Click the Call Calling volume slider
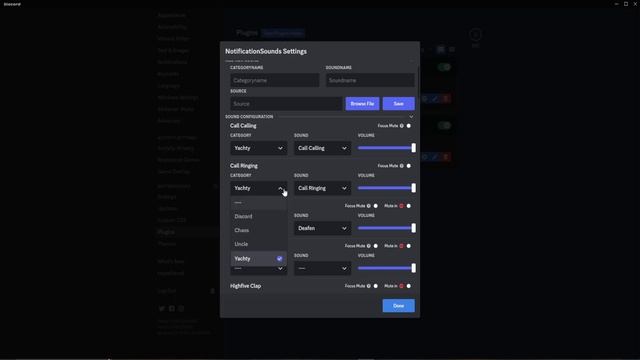 pos(387,148)
